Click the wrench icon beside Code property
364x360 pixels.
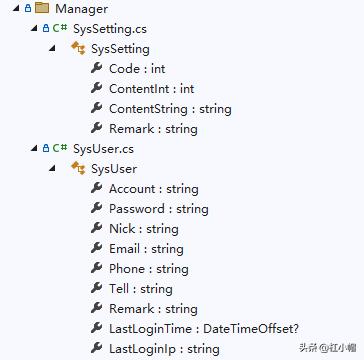(x=96, y=68)
